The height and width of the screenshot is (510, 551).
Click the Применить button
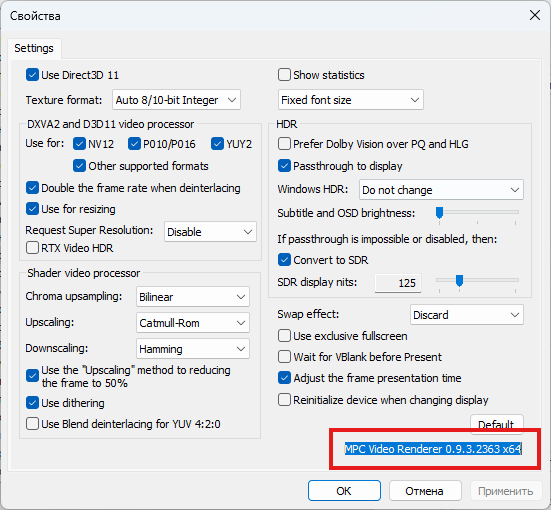pos(506,491)
